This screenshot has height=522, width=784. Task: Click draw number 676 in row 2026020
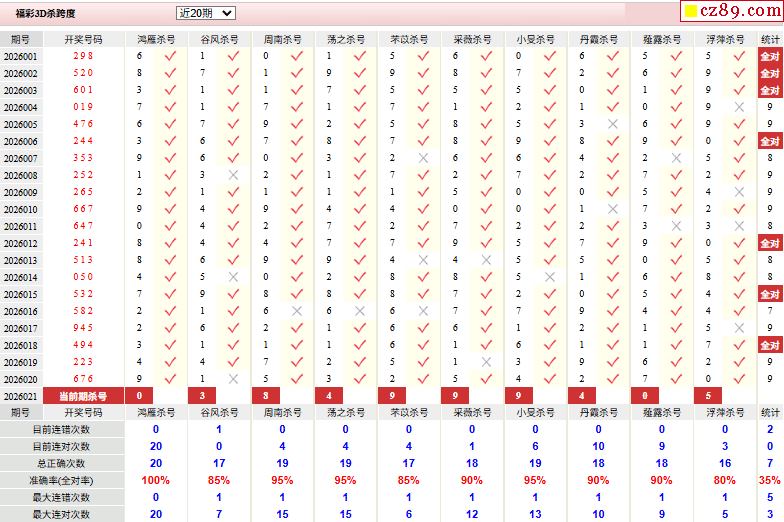tap(83, 379)
